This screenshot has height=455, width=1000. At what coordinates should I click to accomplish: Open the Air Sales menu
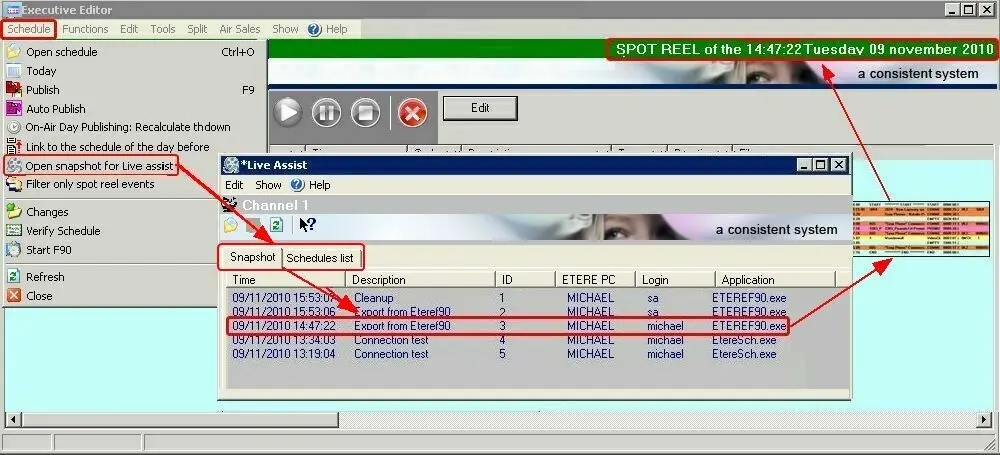(x=238, y=29)
